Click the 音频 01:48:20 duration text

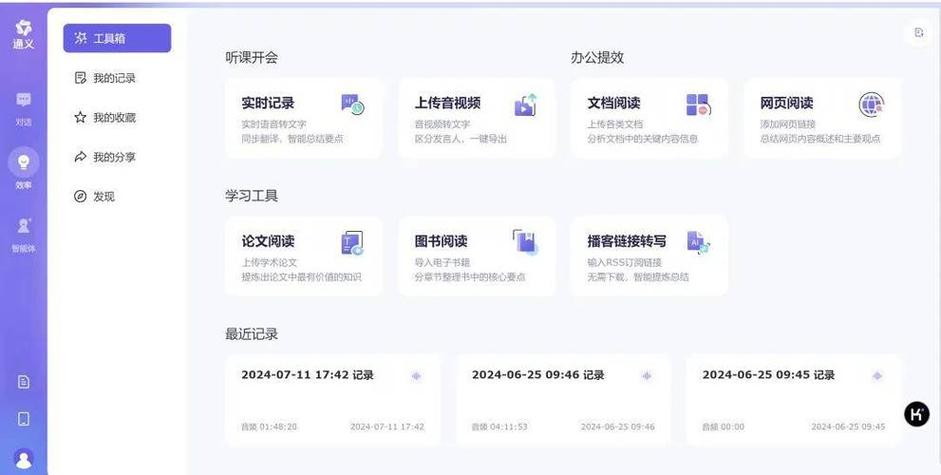tap(269, 427)
